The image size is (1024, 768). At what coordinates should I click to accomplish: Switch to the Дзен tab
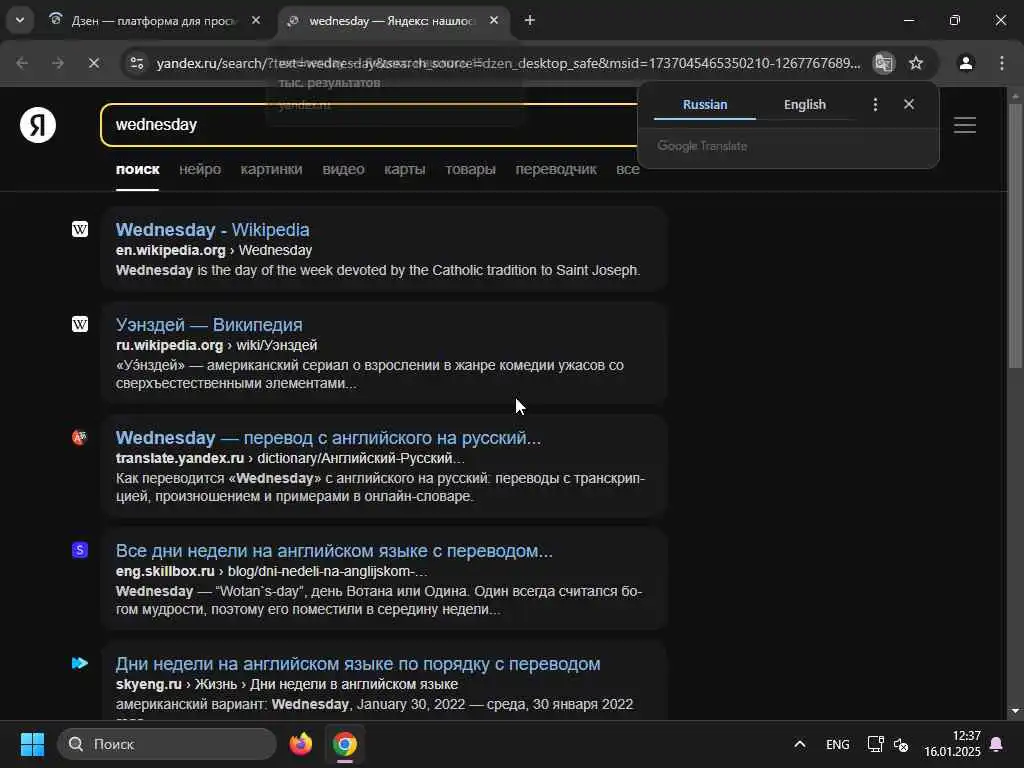154,20
